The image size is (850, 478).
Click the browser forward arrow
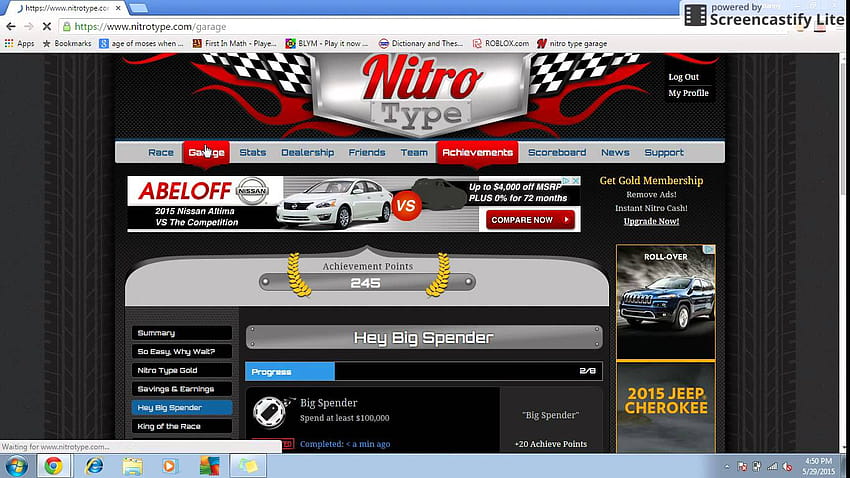[x=29, y=26]
